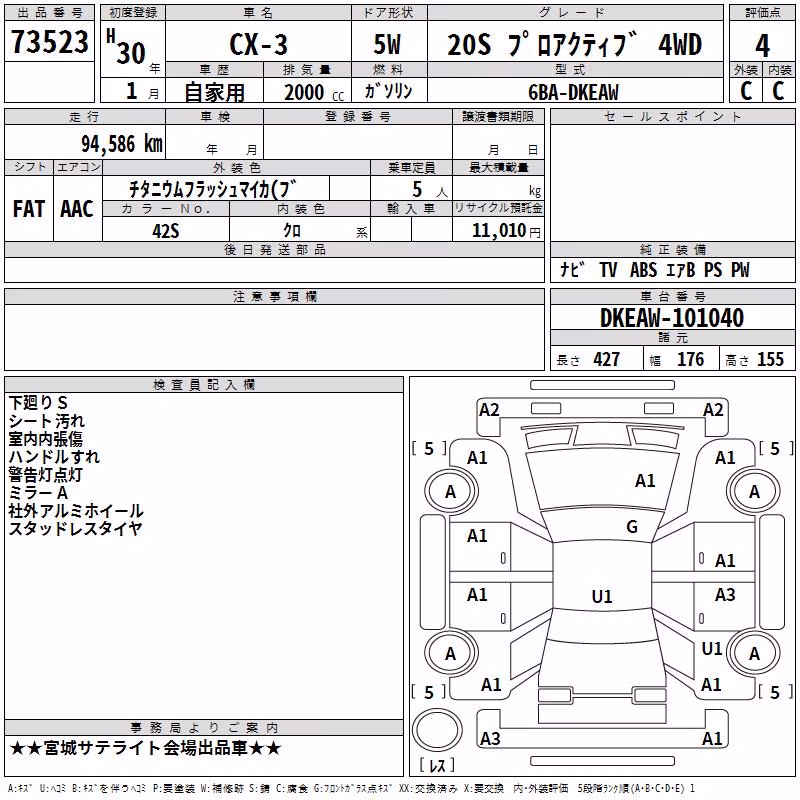Click the 後日発送部品 header
The height and width of the screenshot is (800, 800).
coord(275,249)
